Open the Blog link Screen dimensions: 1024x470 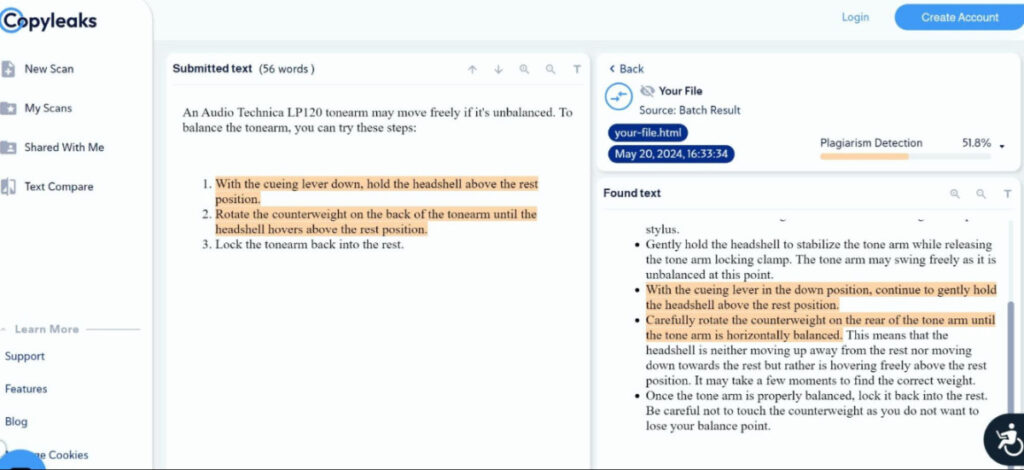[x=16, y=421]
